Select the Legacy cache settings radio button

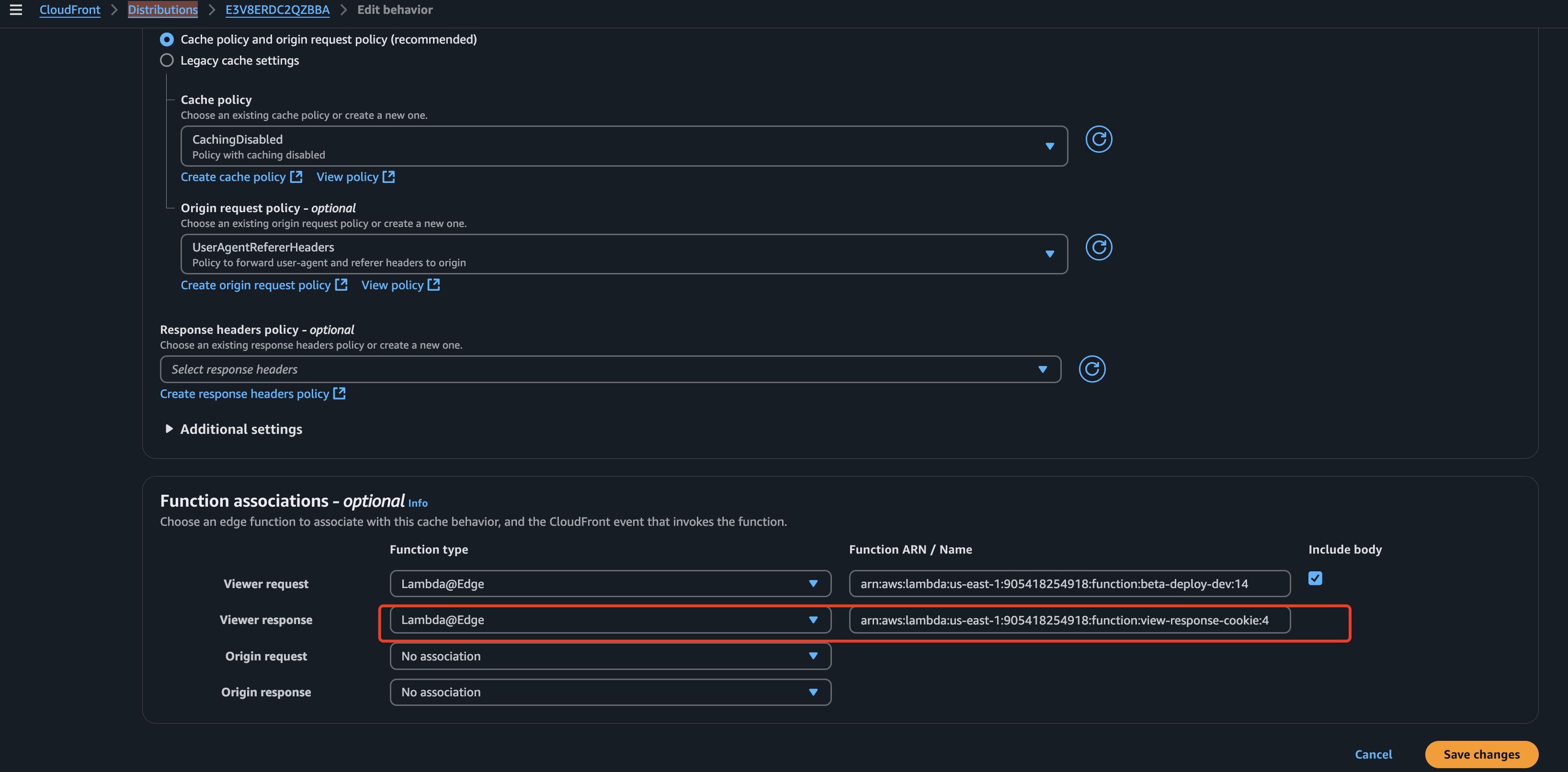166,60
